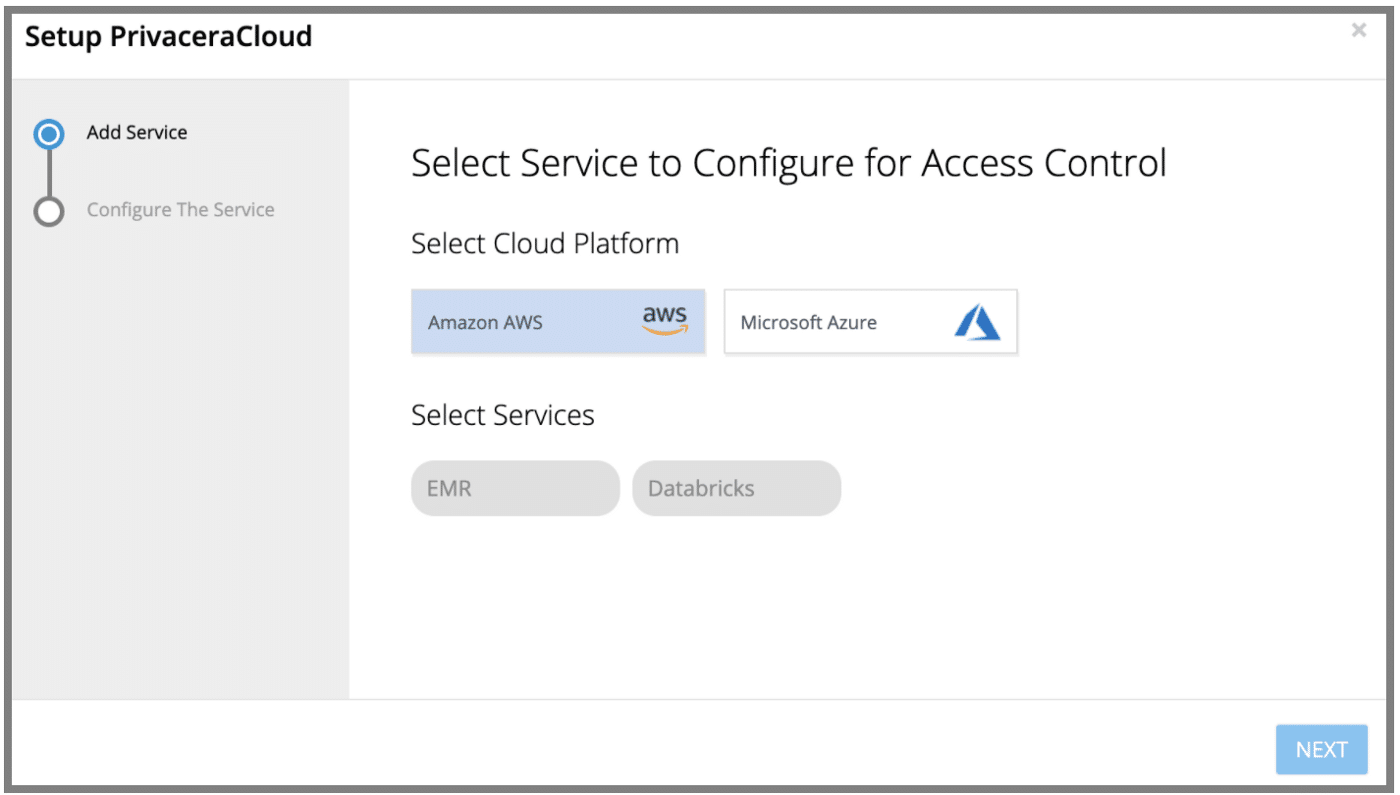Click the aws smile logo icon
This screenshot has height=795, width=1400.
point(663,320)
